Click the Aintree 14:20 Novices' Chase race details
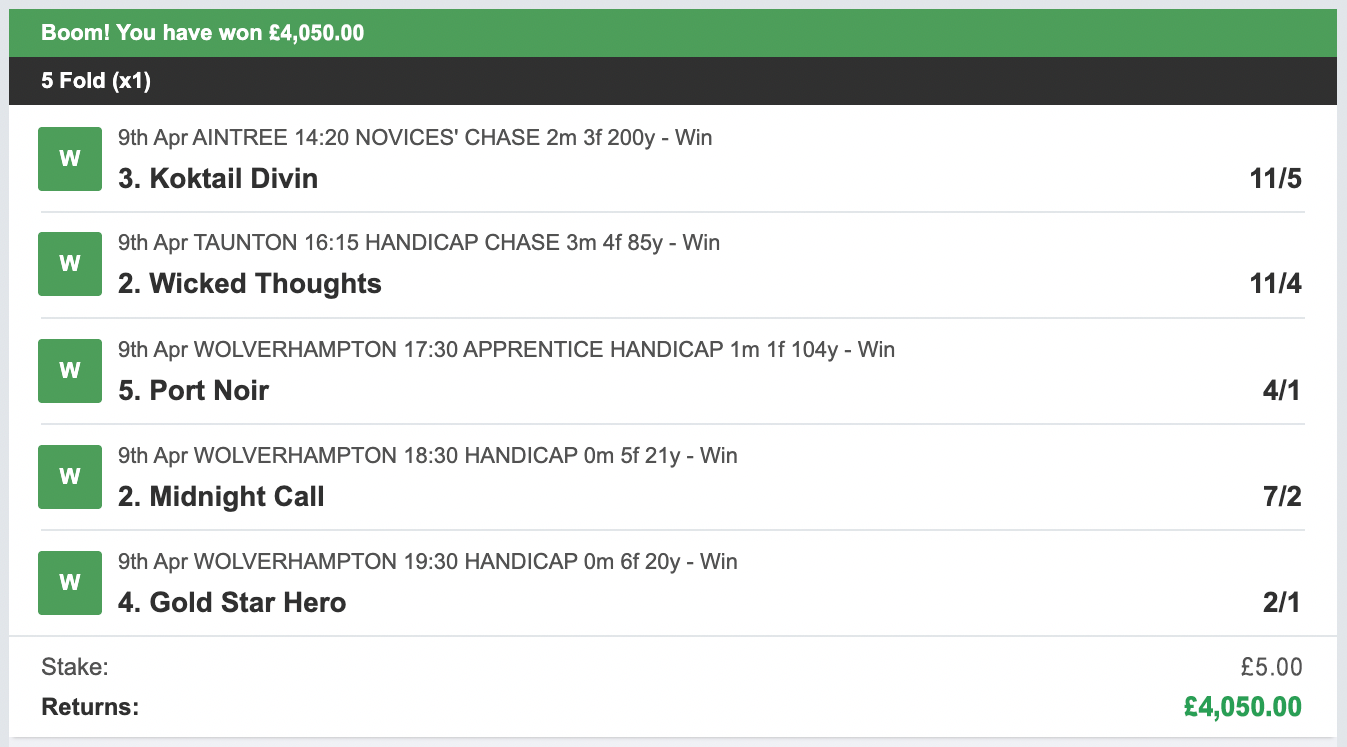The height and width of the screenshot is (747, 1347). point(415,137)
